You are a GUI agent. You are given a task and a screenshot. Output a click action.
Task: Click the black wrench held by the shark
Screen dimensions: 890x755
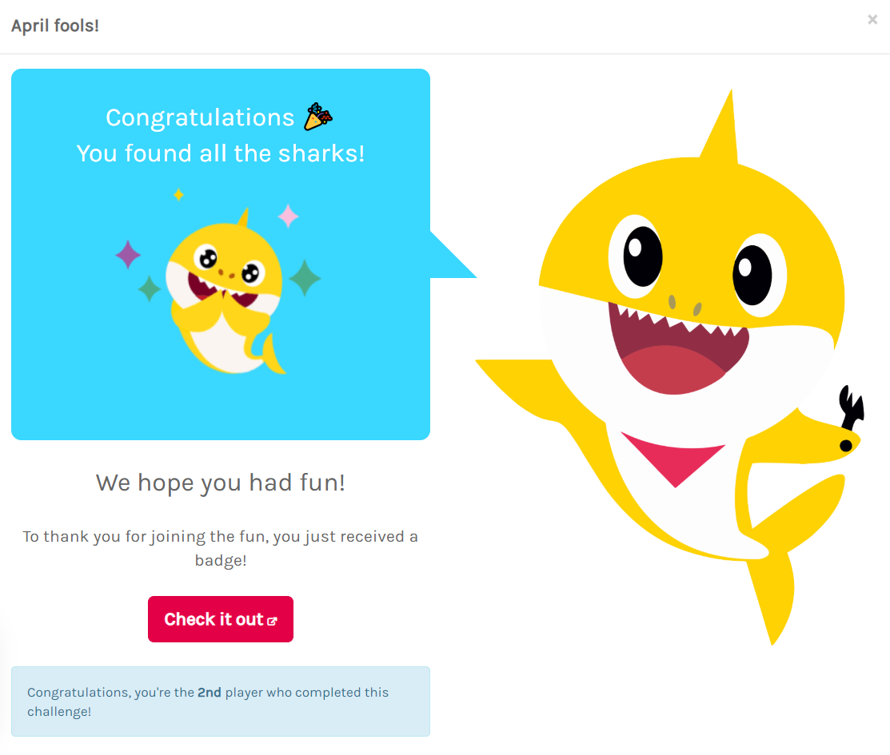point(851,405)
